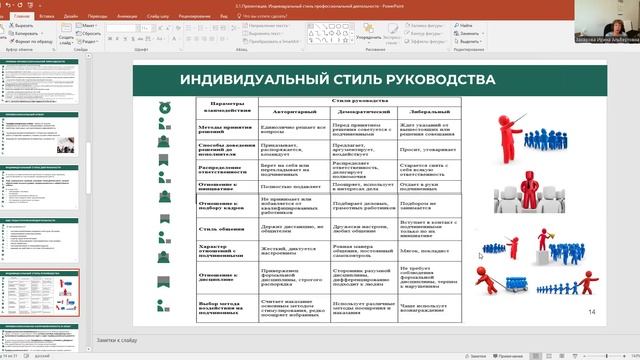Screen dimensions: 640x360
Task: Click the Redo/Repeat arrow in title bar
Action: 19,5
